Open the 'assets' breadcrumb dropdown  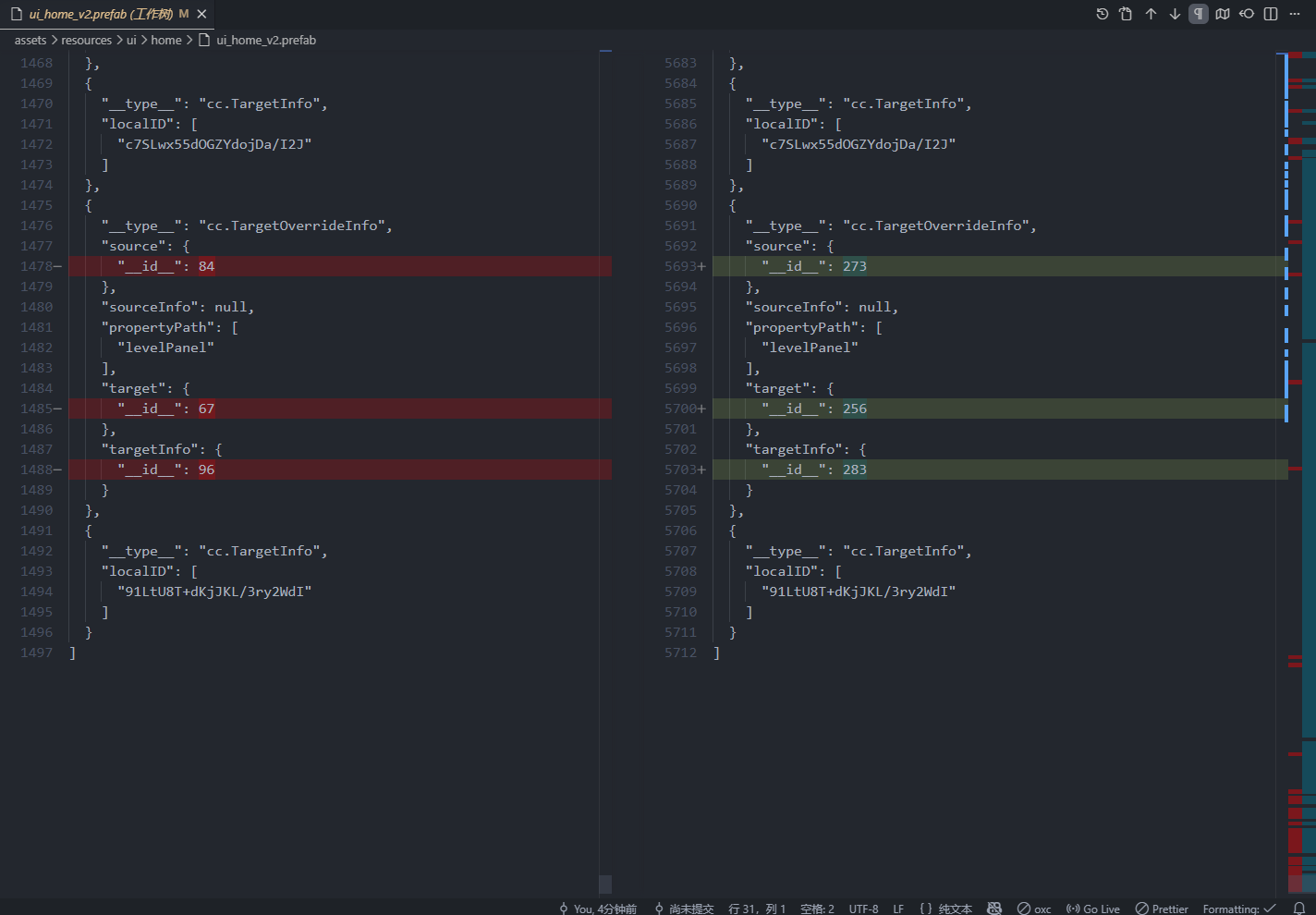(x=30, y=40)
